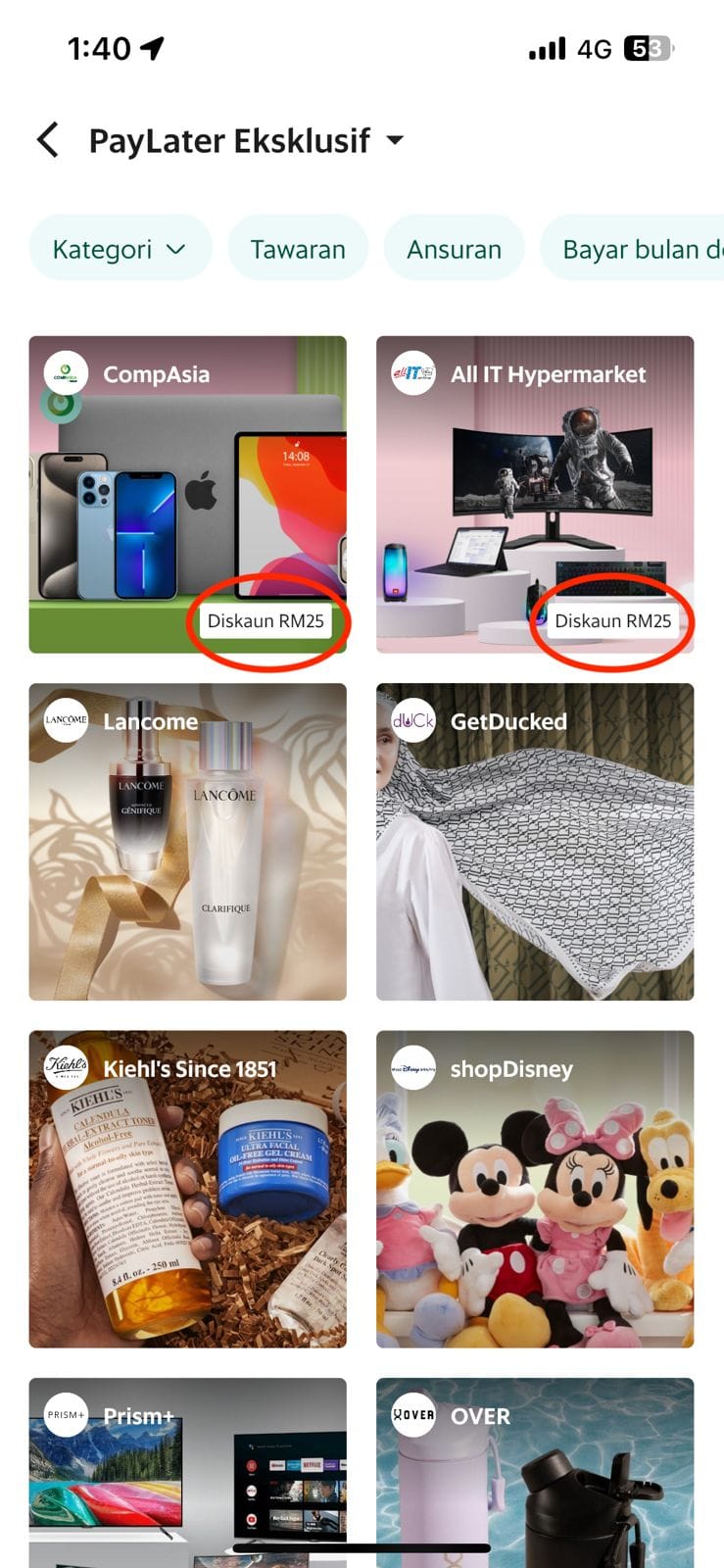Toggle the Tawaran filter chip
This screenshot has height=1568, width=724.
click(298, 249)
